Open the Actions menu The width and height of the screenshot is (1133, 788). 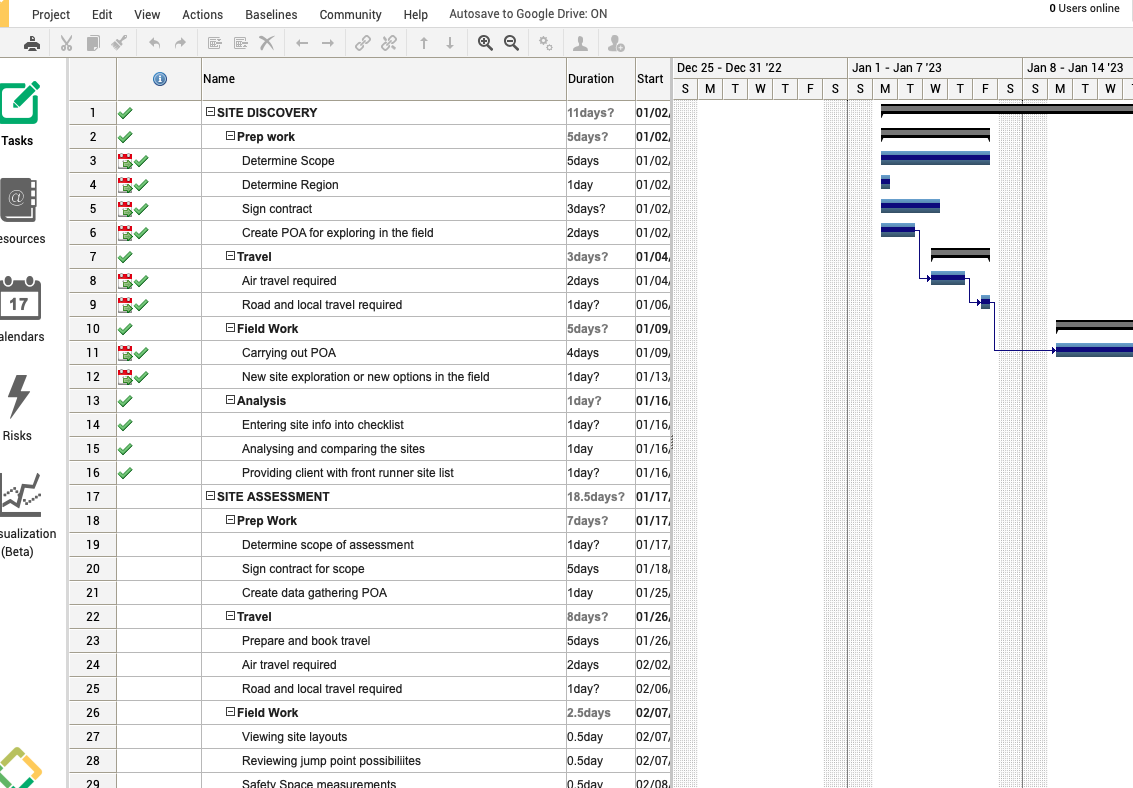[202, 14]
